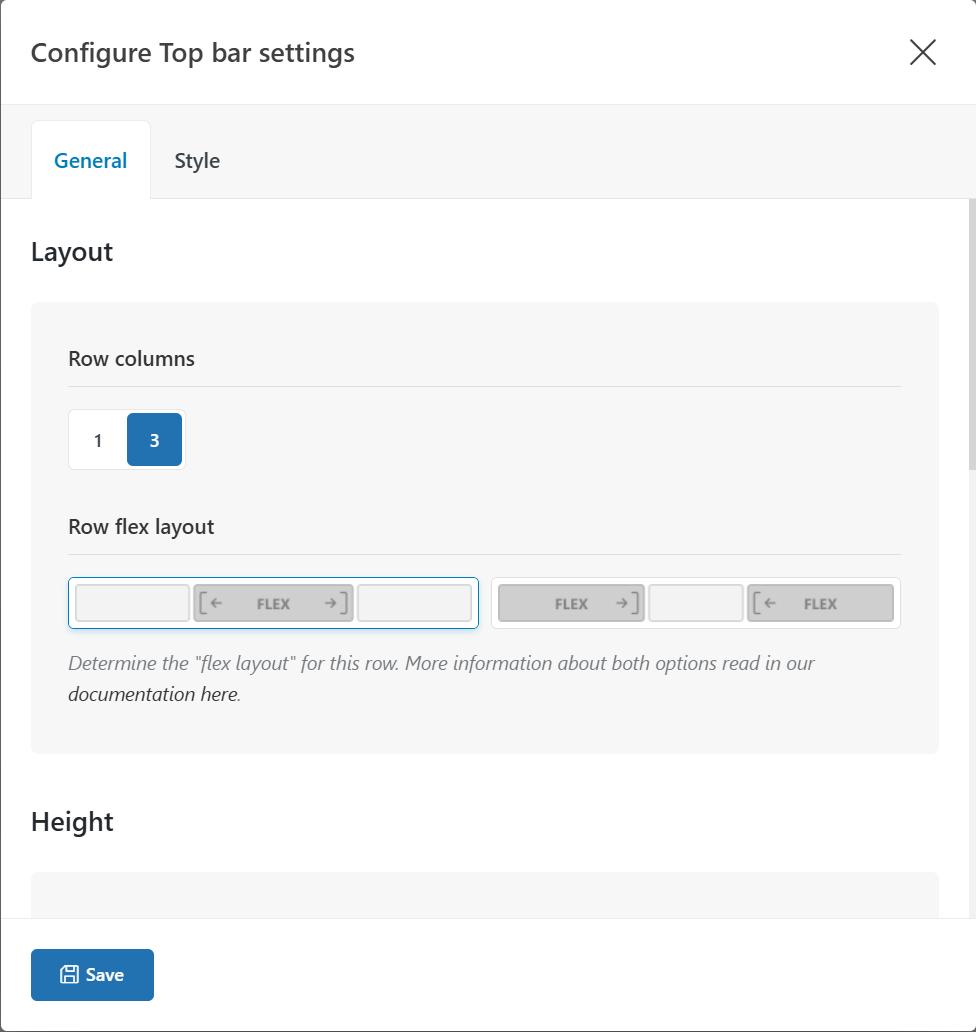Click the Row flex layout label
The height and width of the screenshot is (1032, 976).
click(x=141, y=526)
